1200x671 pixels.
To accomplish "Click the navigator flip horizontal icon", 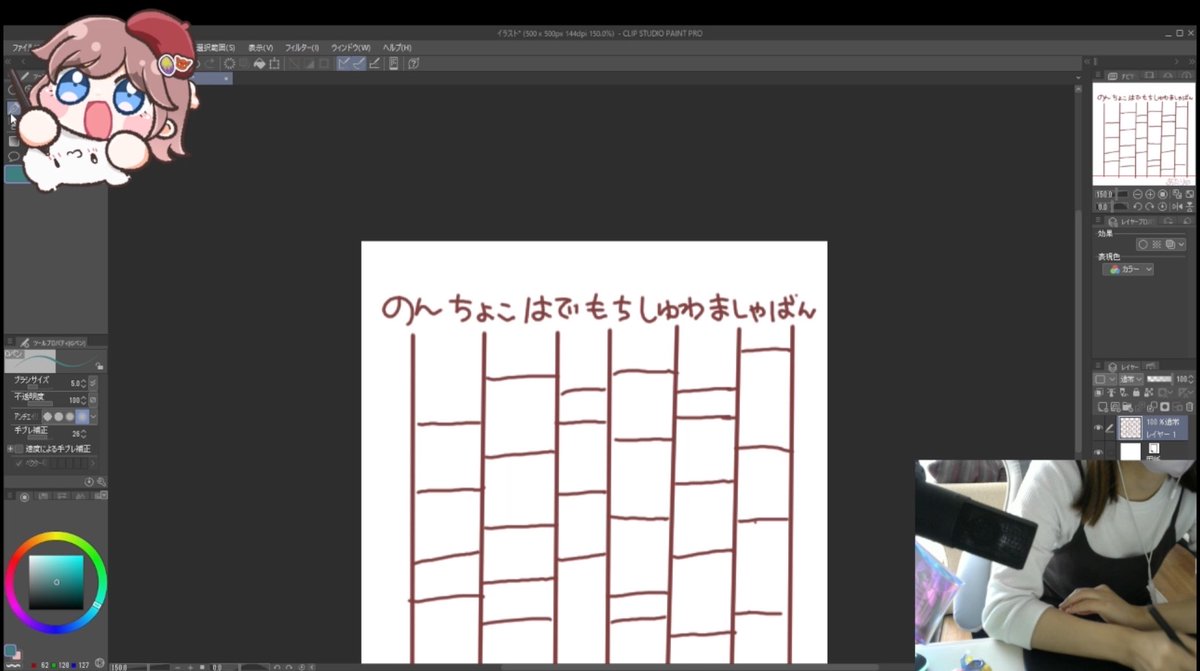I will (1177, 207).
